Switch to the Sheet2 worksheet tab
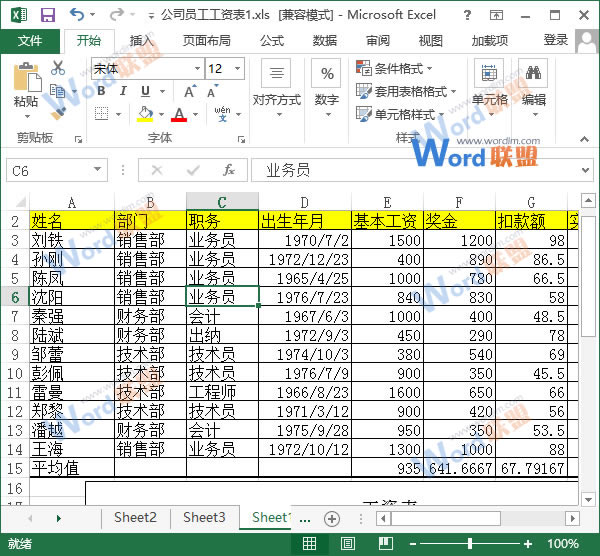The height and width of the screenshot is (556, 600). [135, 517]
